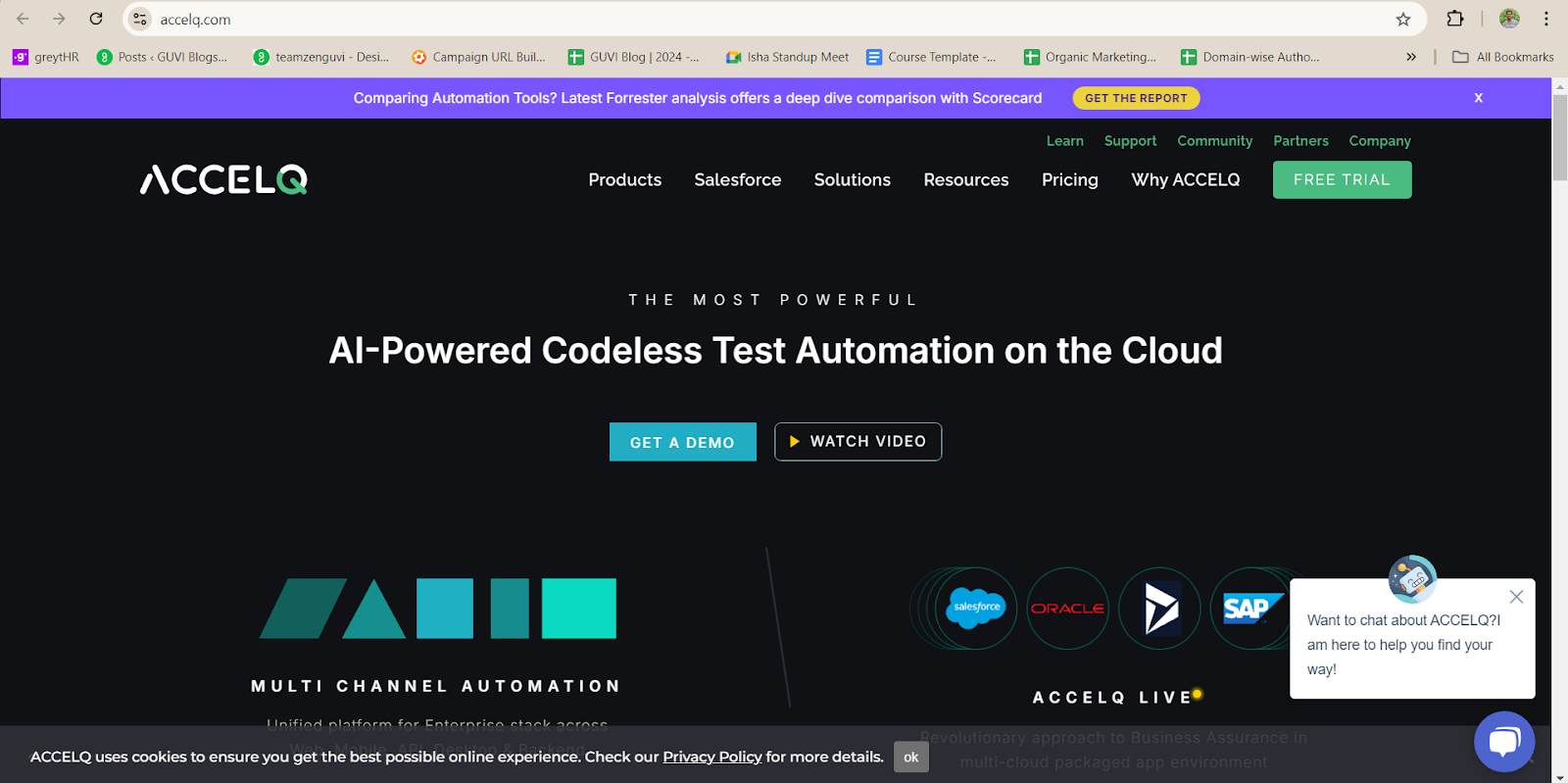Open the Extensions puzzle icon
Screen dimensions: 1568x783
(1455, 19)
